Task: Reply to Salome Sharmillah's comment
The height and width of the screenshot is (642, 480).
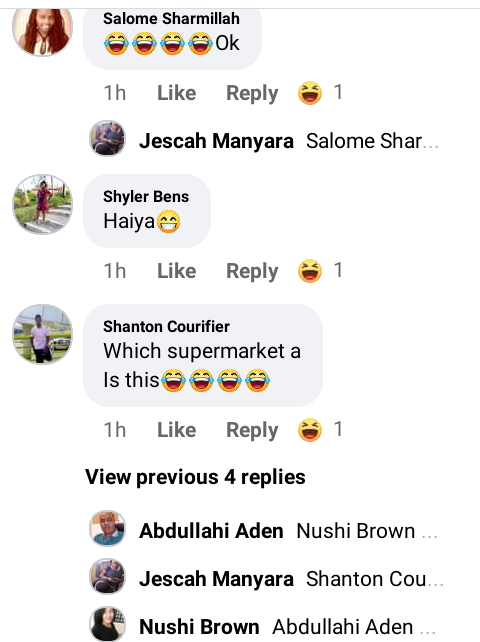Action: 252,94
